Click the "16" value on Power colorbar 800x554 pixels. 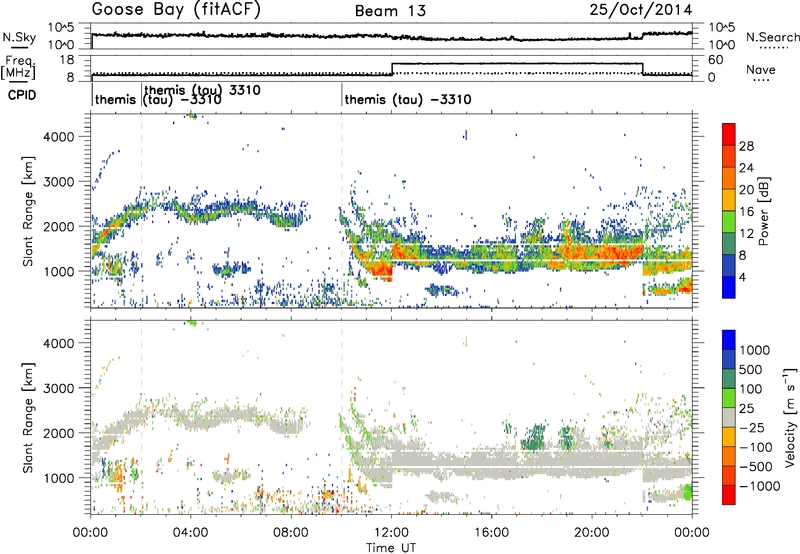[x=746, y=212]
